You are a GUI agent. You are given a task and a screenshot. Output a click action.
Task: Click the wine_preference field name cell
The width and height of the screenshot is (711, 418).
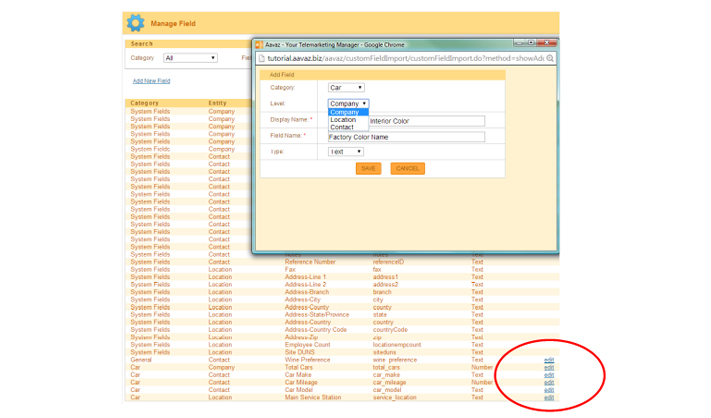(395, 360)
